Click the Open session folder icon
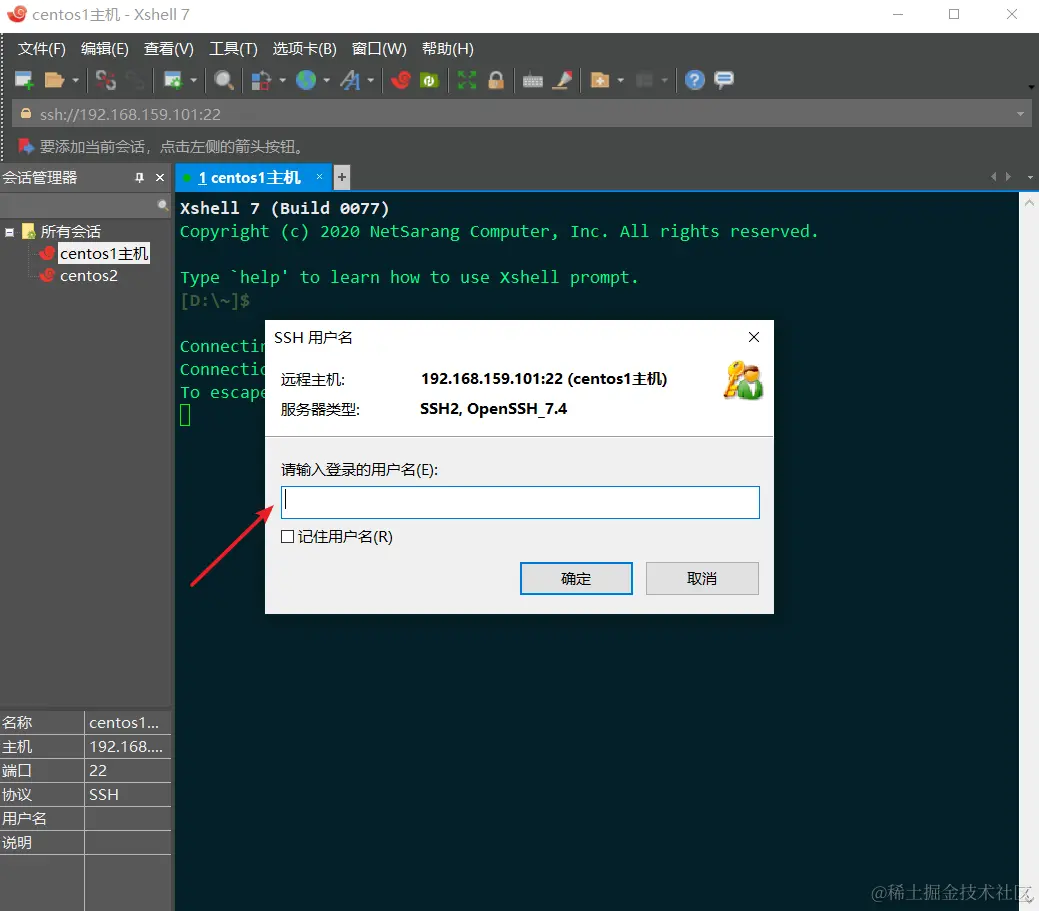The image size is (1039, 911). click(x=54, y=80)
